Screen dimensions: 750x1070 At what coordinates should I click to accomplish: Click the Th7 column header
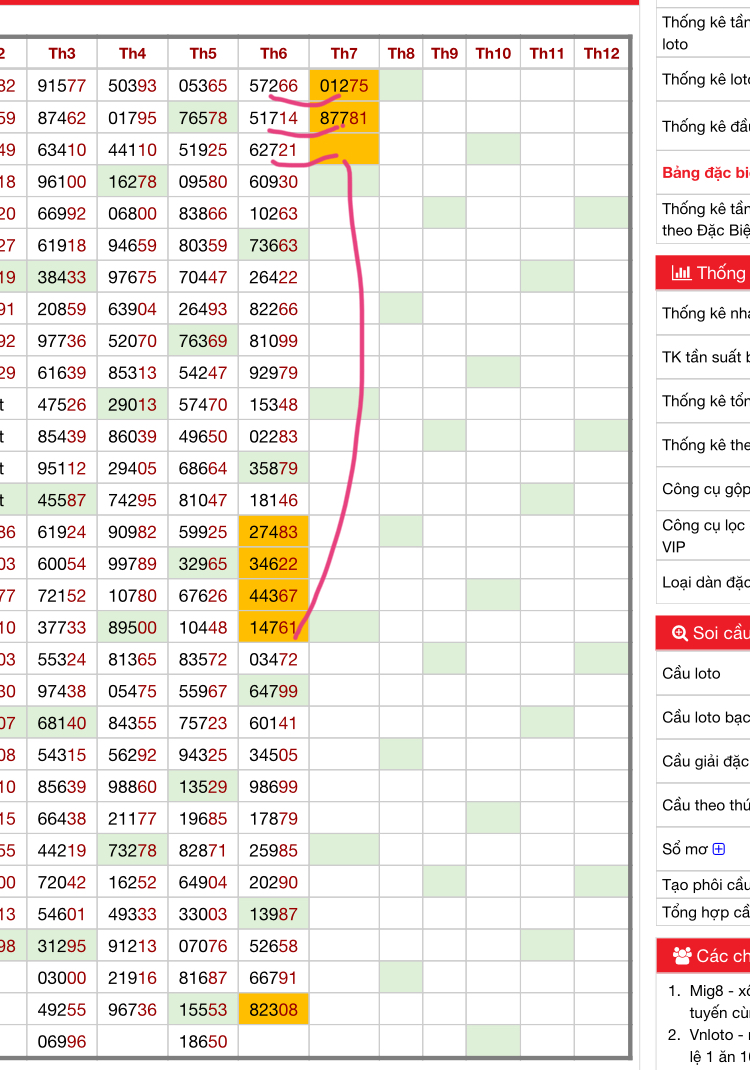tap(344, 54)
